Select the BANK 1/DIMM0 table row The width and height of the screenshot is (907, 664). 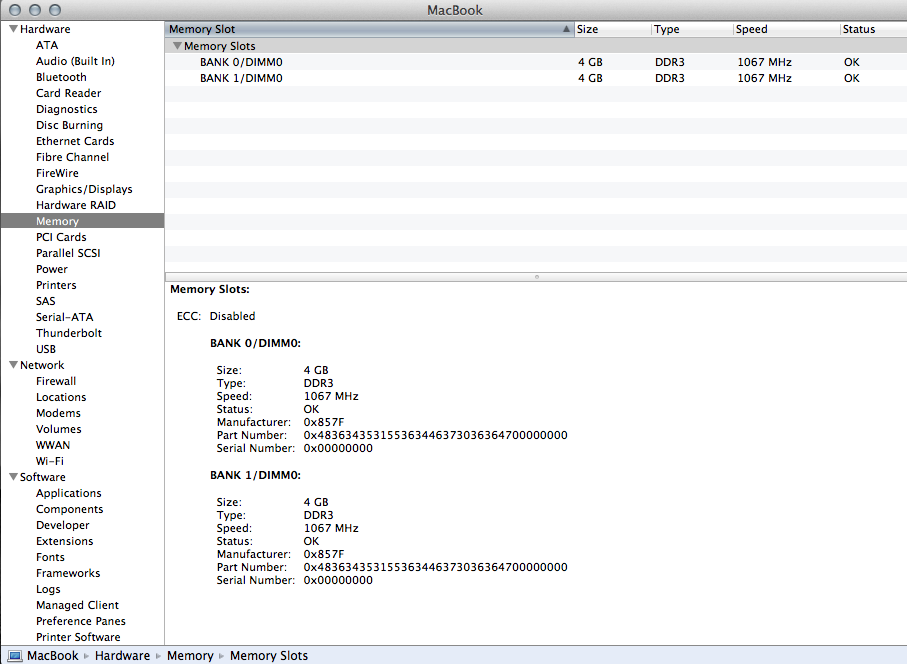[x=536, y=78]
